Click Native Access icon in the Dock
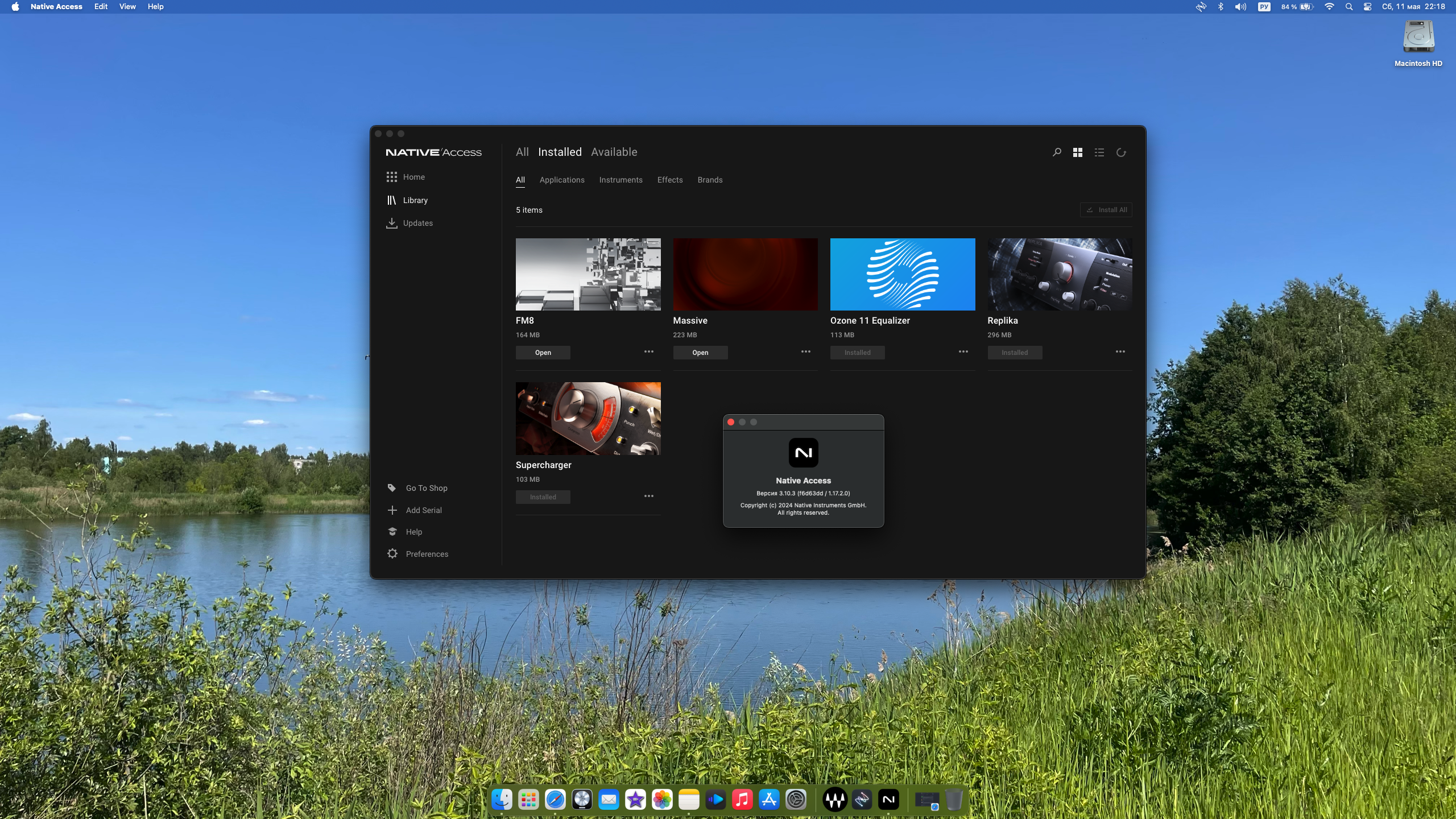The width and height of the screenshot is (1456, 819). [888, 800]
